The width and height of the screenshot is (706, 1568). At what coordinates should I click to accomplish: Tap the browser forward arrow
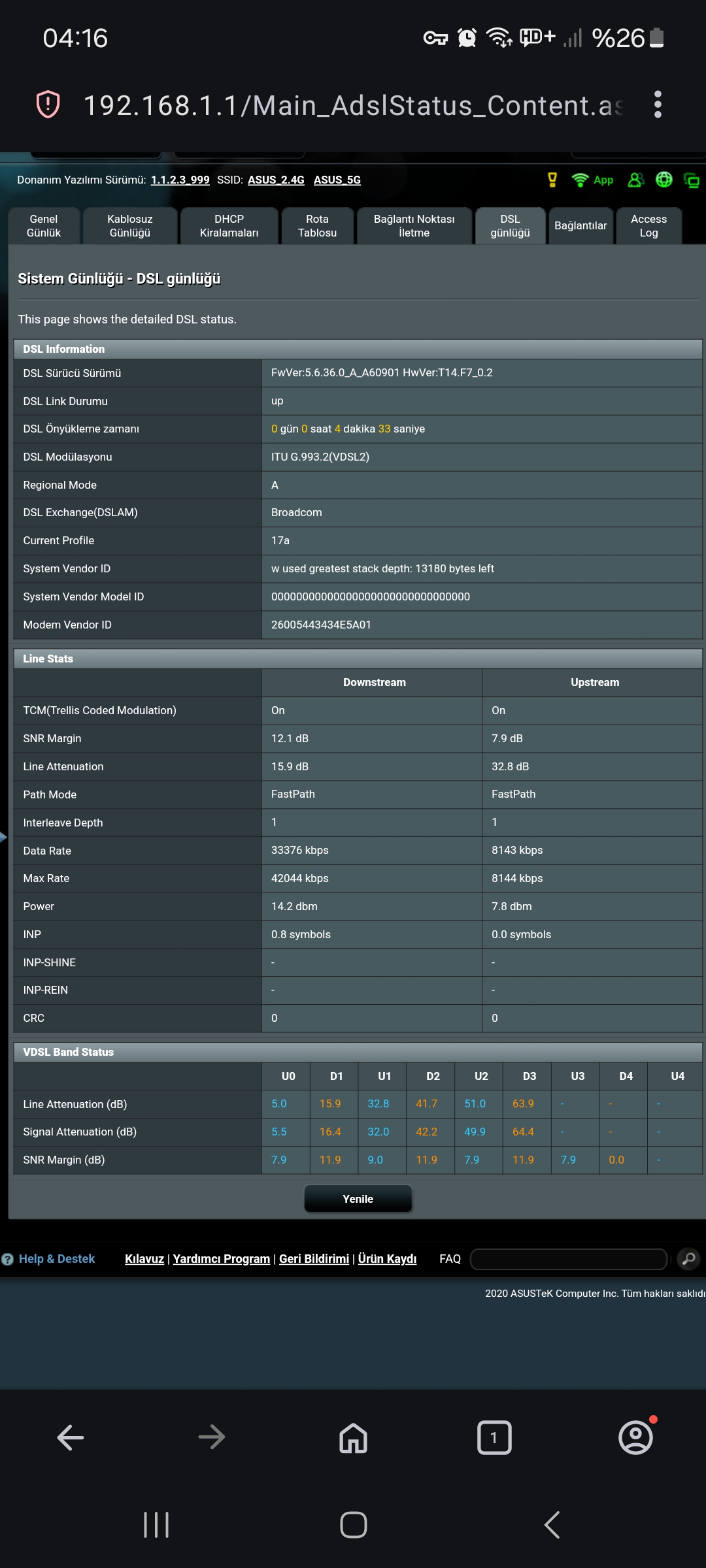212,1437
